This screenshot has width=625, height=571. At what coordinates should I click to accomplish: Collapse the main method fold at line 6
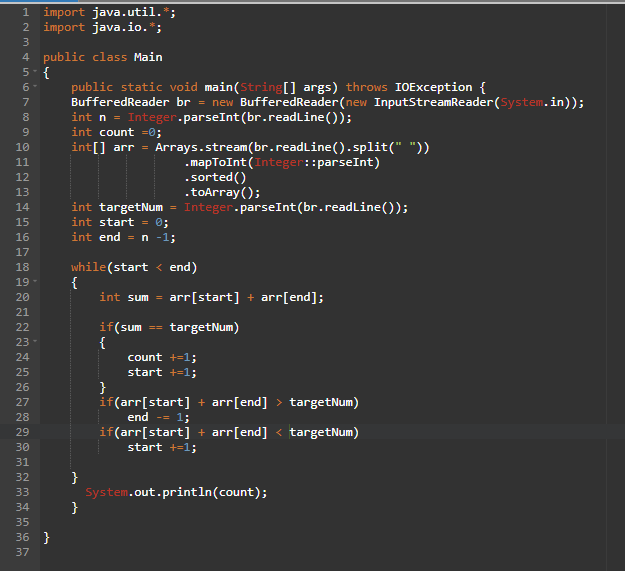35,86
